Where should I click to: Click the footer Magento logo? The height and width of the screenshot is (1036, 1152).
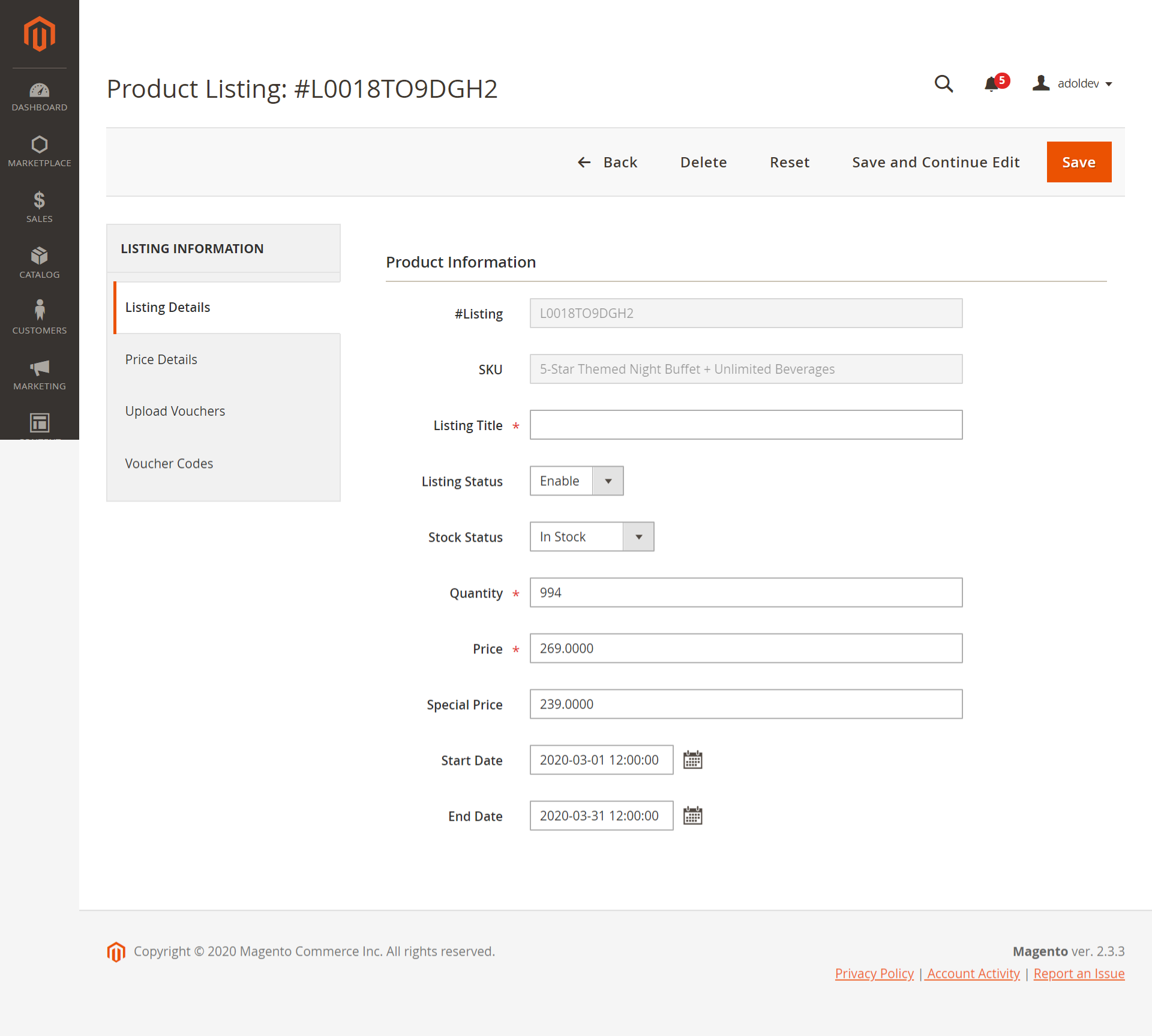[116, 951]
